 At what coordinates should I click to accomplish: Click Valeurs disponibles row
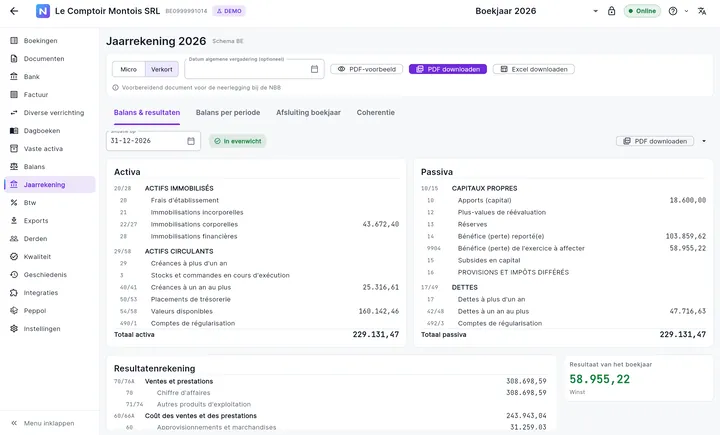[x=256, y=311]
